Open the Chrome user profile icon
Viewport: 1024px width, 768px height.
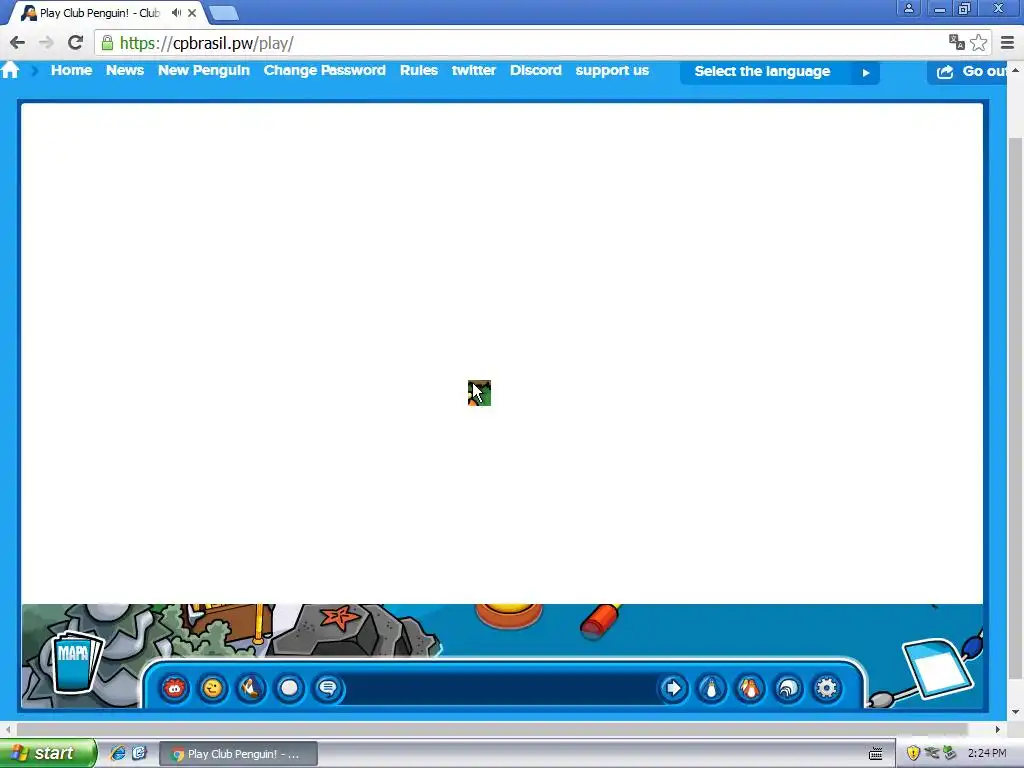pos(909,8)
